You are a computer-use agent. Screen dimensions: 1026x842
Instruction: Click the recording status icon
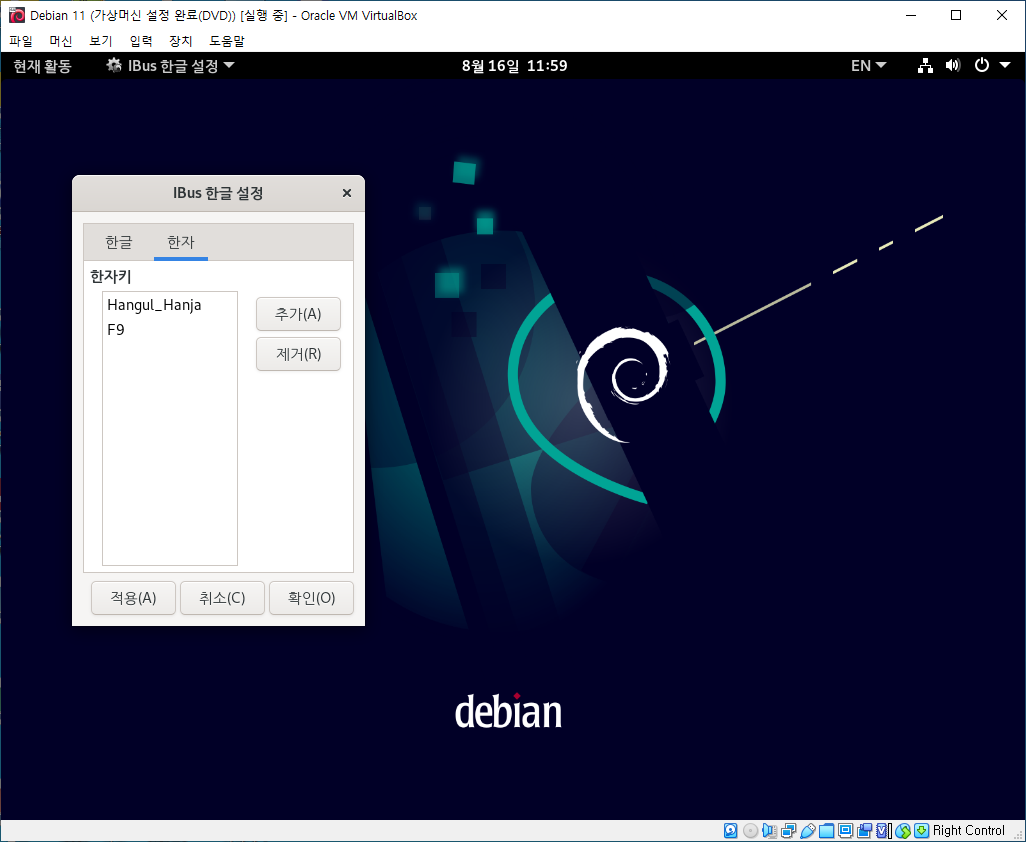864,830
